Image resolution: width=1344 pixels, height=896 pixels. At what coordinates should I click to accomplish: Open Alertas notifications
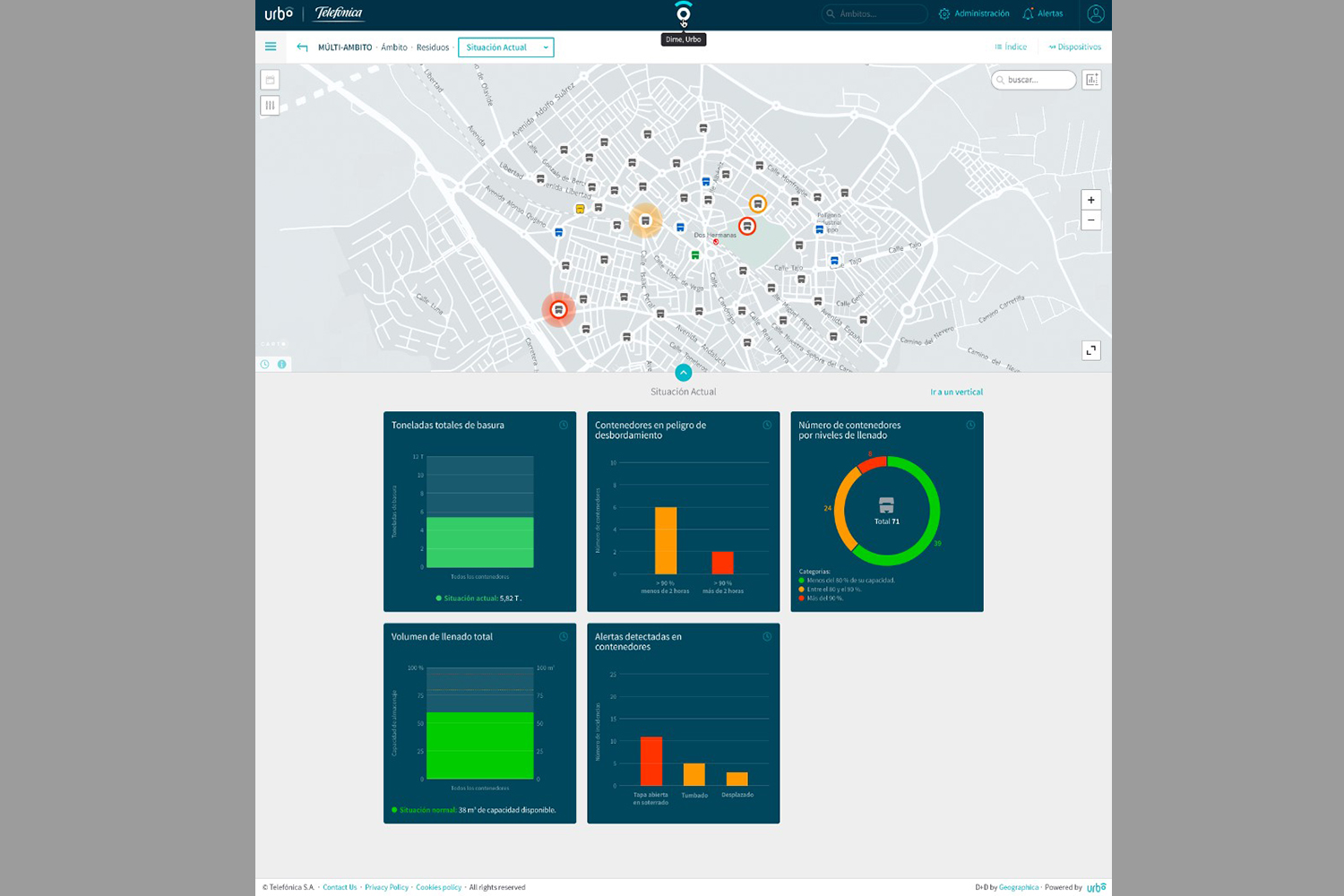point(1043,13)
